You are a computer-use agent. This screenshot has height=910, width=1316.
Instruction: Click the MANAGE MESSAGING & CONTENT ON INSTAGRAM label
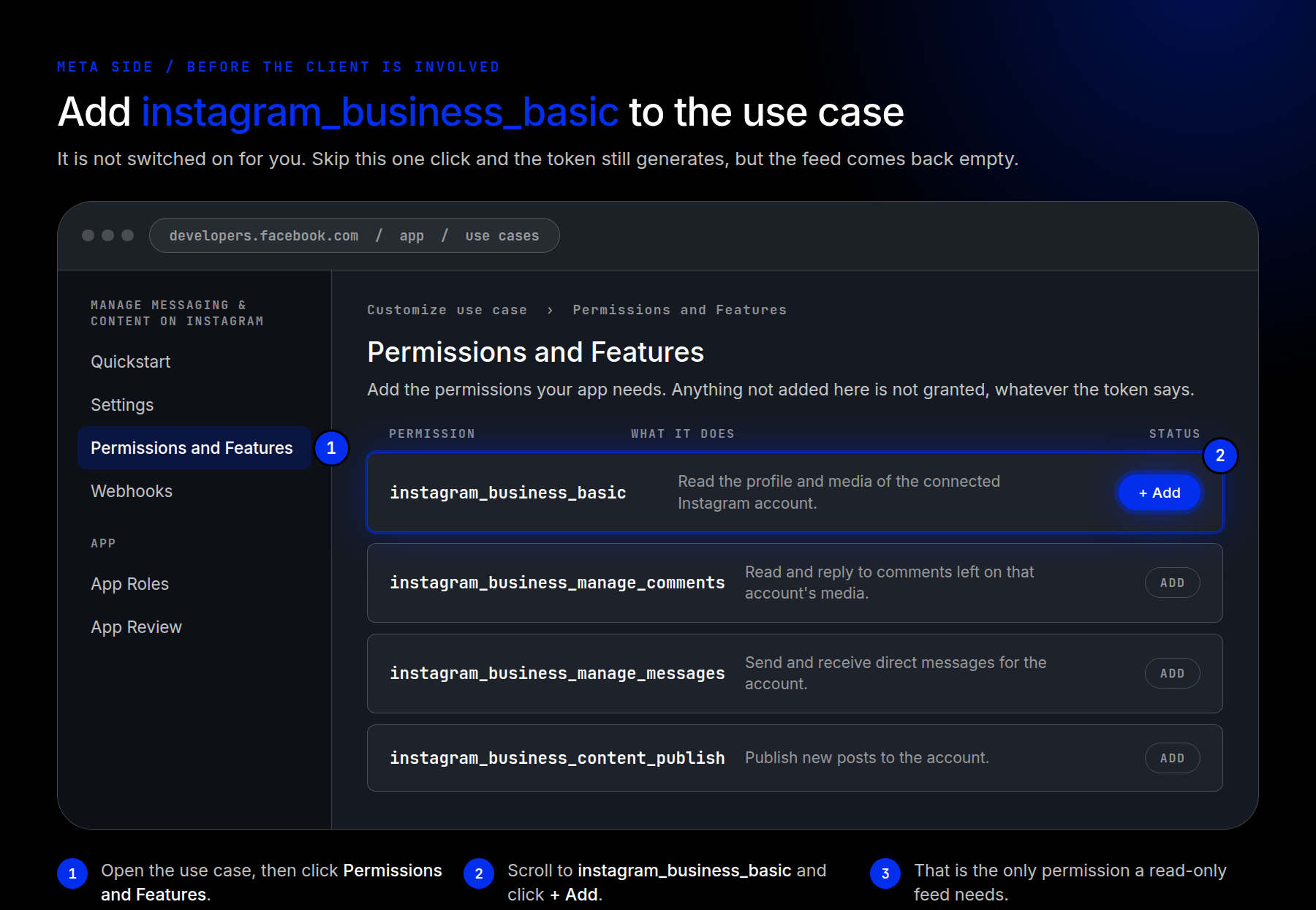tap(177, 313)
